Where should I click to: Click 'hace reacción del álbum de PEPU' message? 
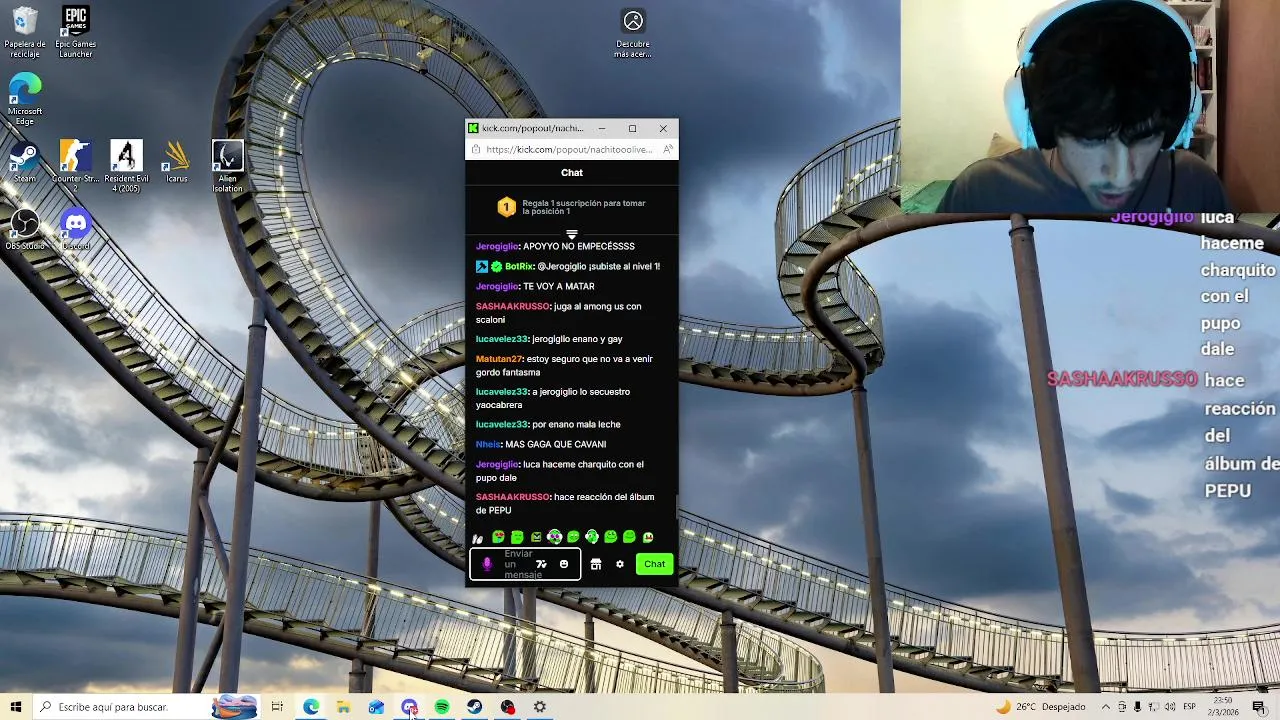565,504
